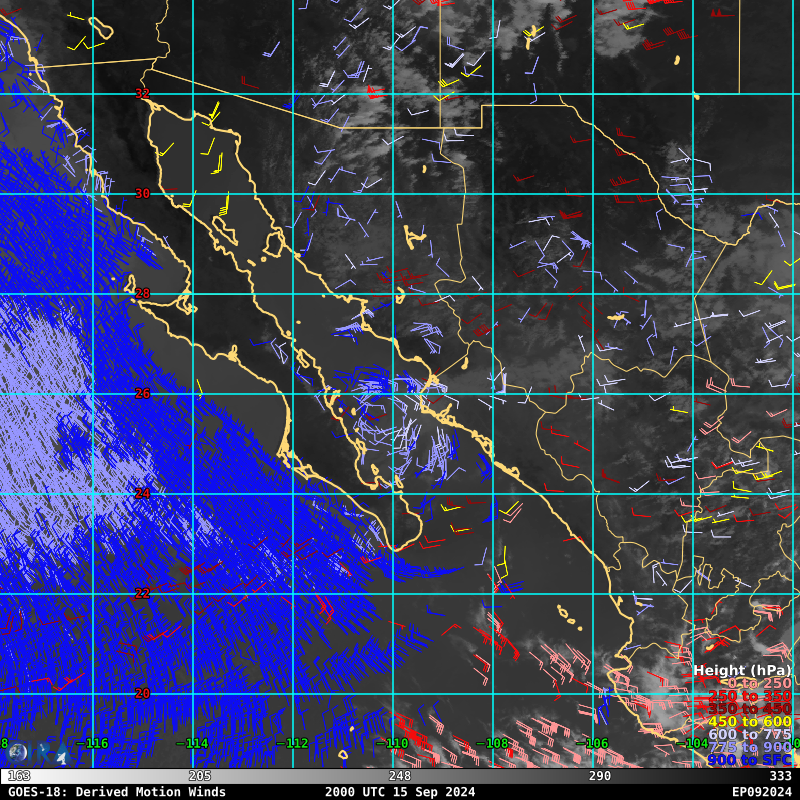Click the -106 longitude label
Viewport: 800px width, 800px height.
click(x=592, y=743)
